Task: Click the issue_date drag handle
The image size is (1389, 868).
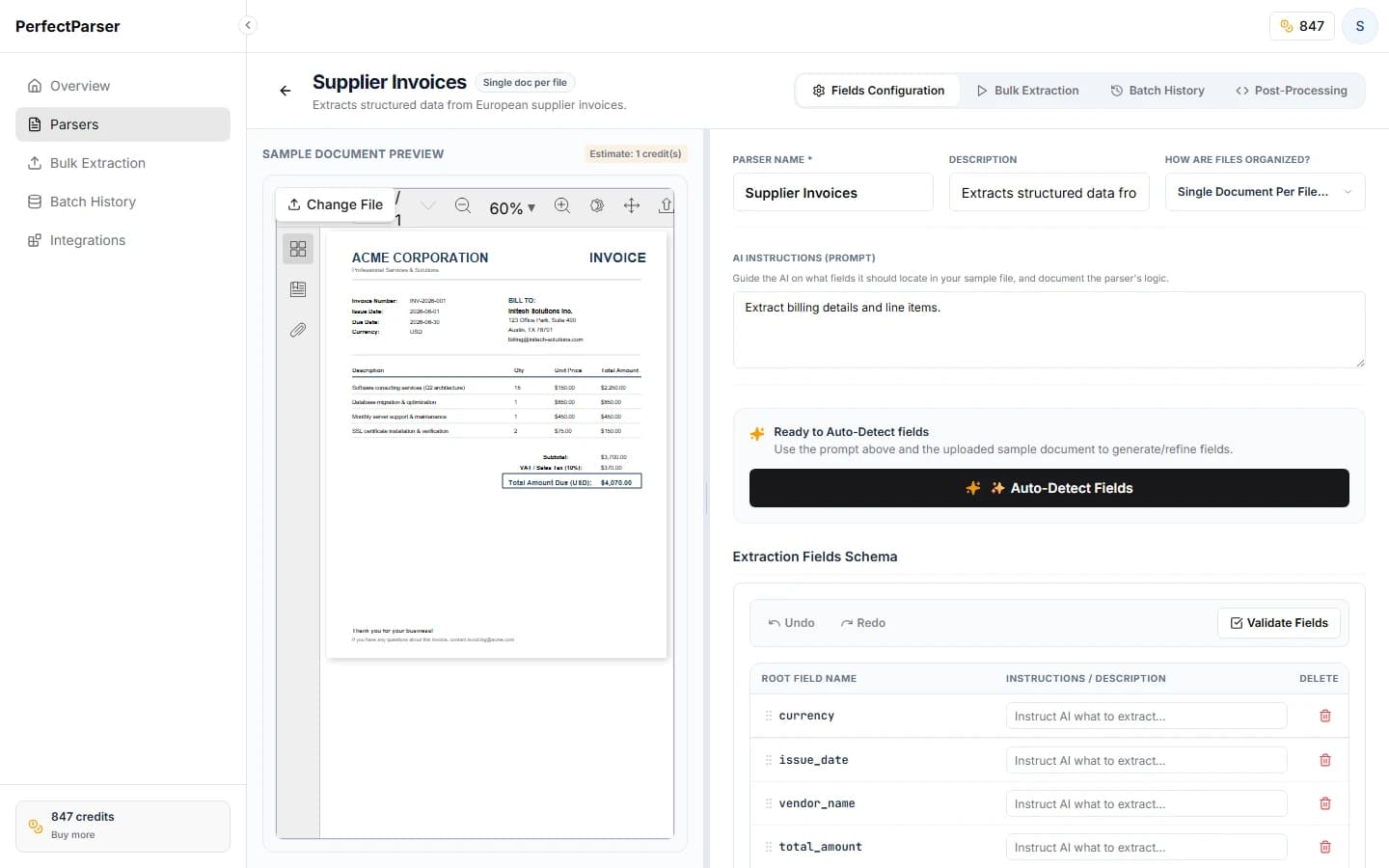Action: (769, 760)
